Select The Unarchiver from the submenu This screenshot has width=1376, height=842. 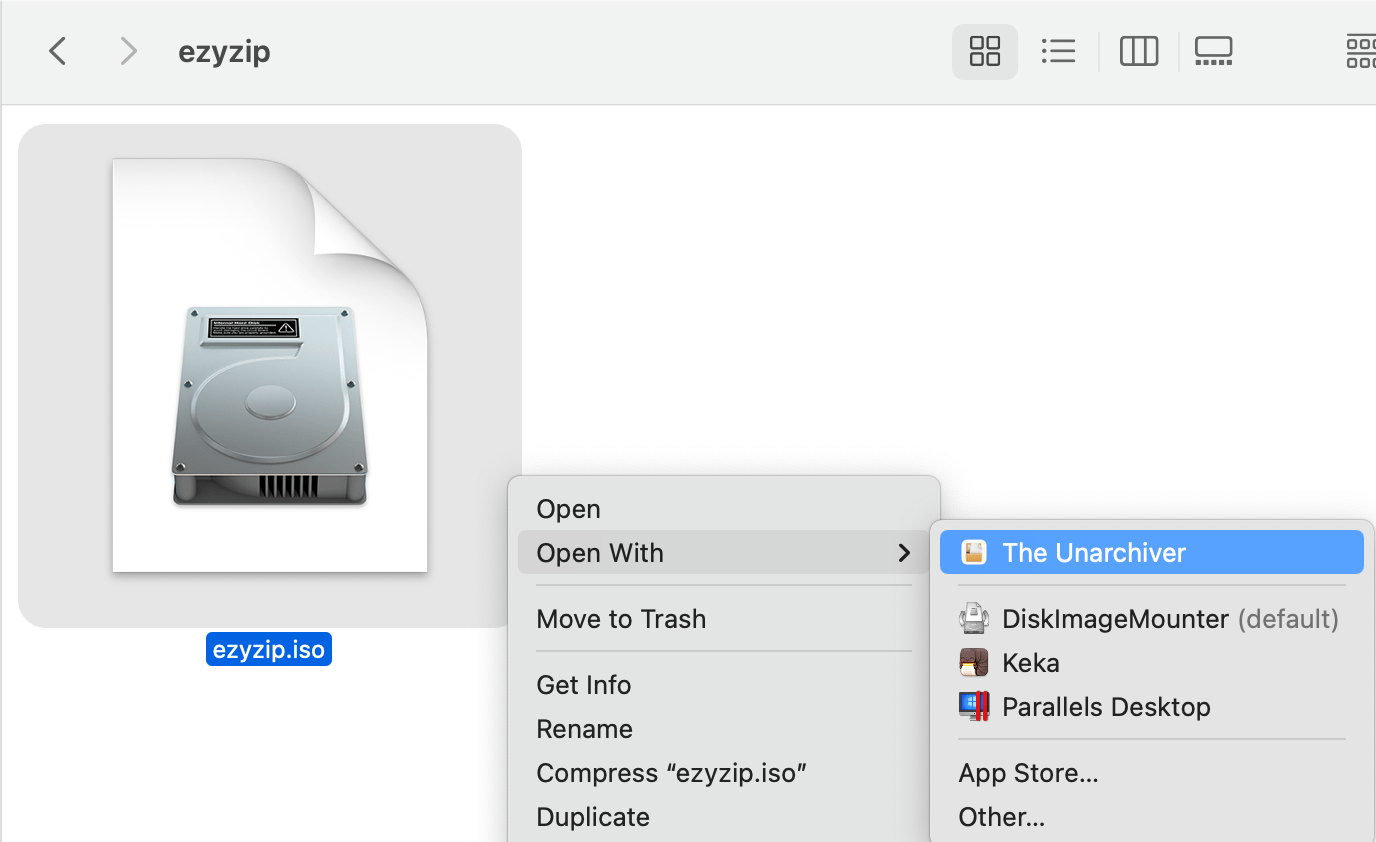click(x=1093, y=551)
